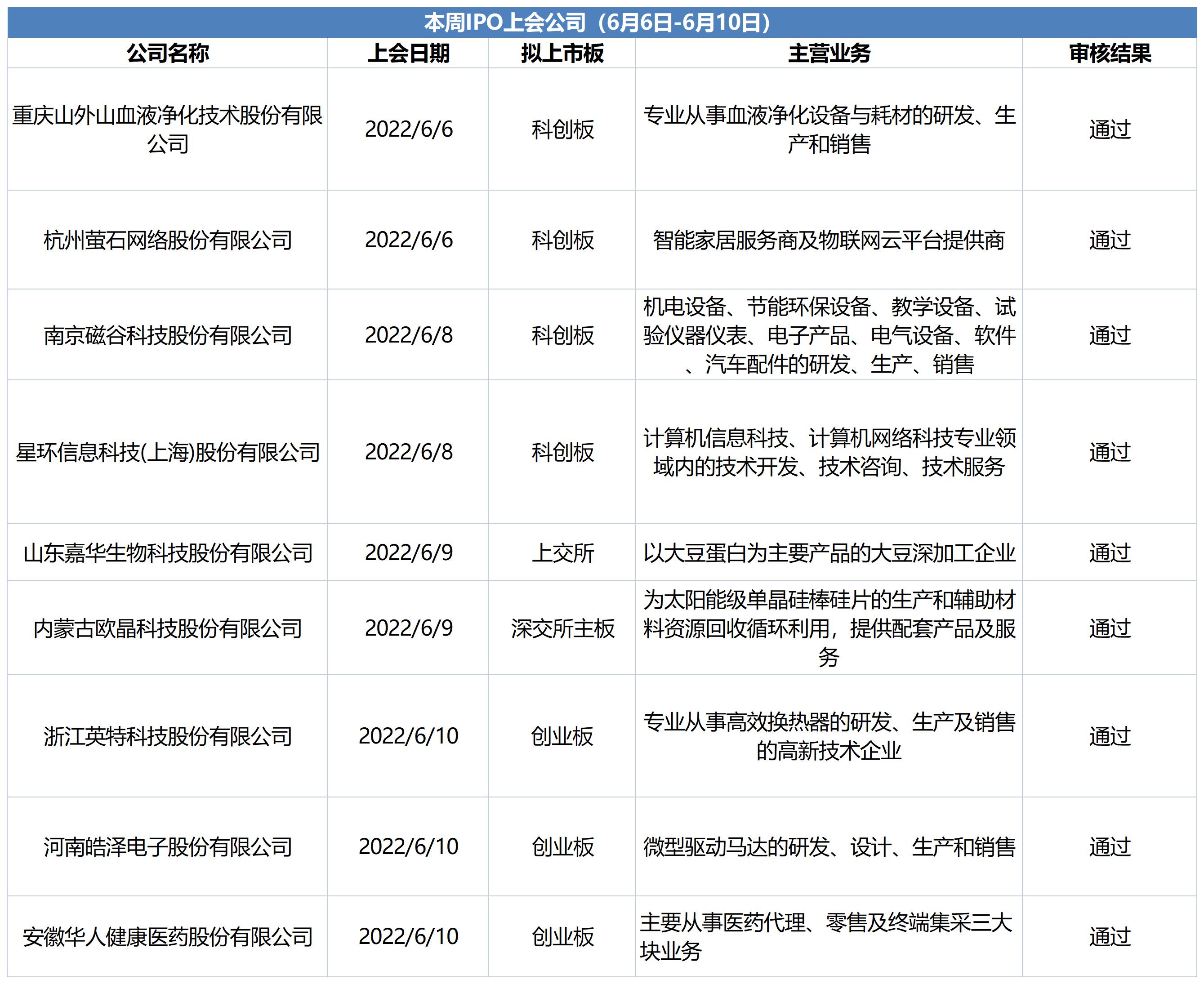Select date 2022/6/10 for 浙江英特 row
This screenshot has height=984, width=1204.
coord(408,736)
